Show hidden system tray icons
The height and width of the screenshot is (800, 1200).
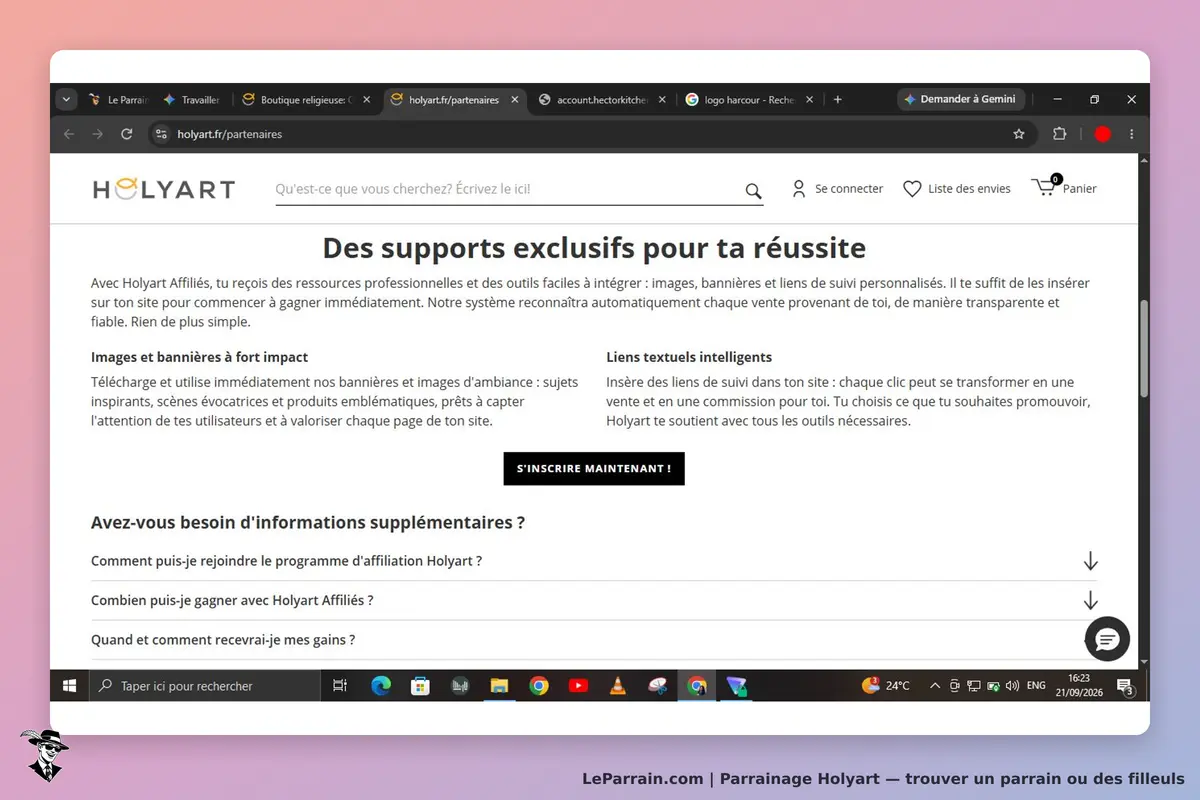pos(935,686)
